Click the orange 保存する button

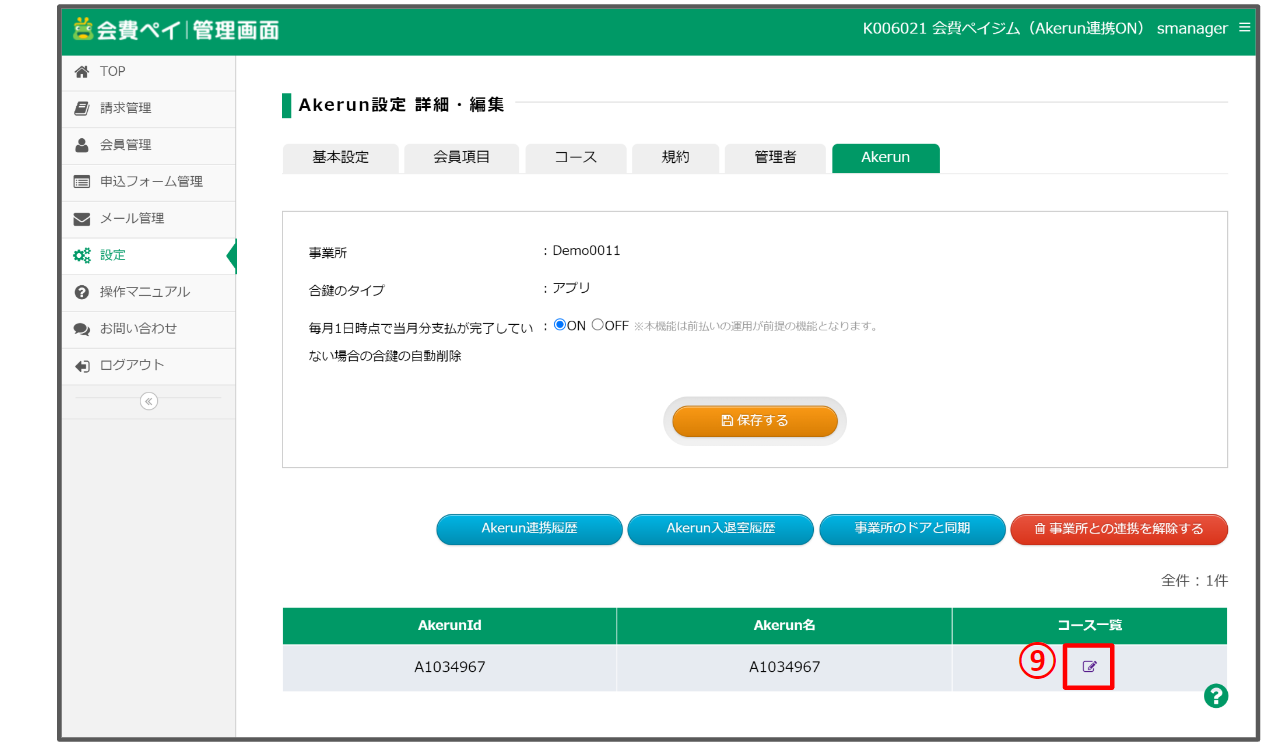pyautogui.click(x=755, y=421)
